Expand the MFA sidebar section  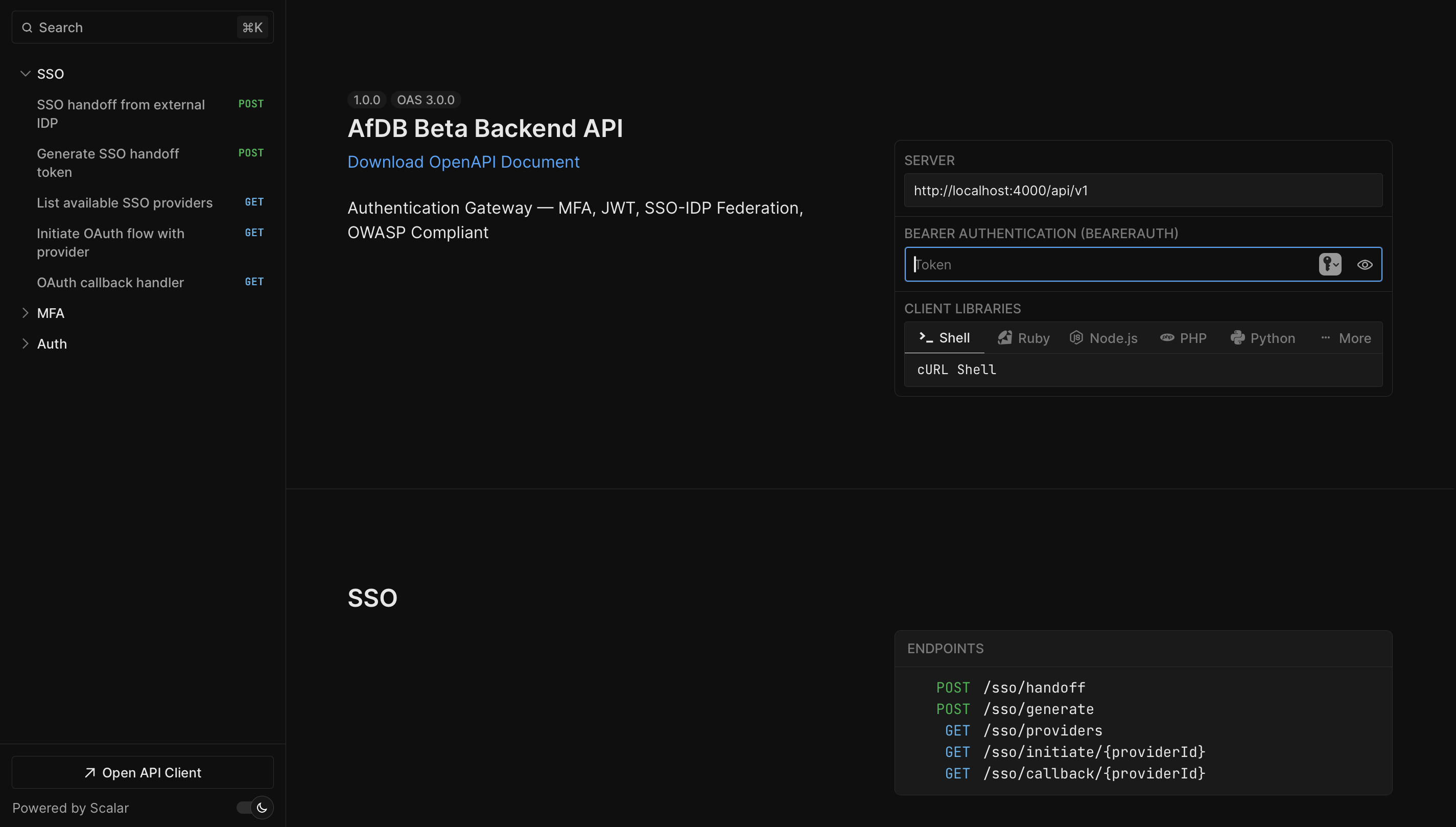tap(25, 313)
